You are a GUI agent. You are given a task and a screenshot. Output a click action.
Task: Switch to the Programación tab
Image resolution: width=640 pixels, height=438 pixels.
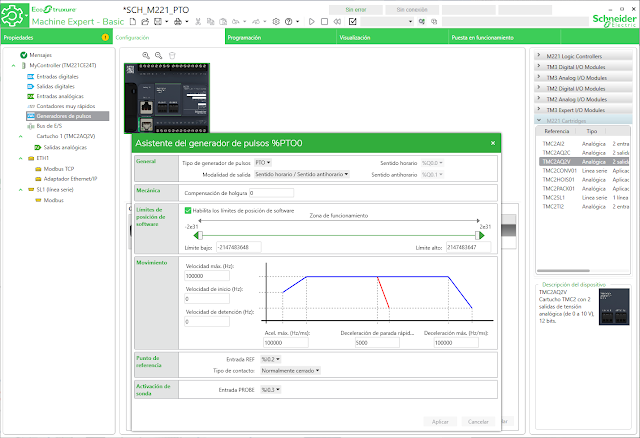pyautogui.click(x=281, y=37)
